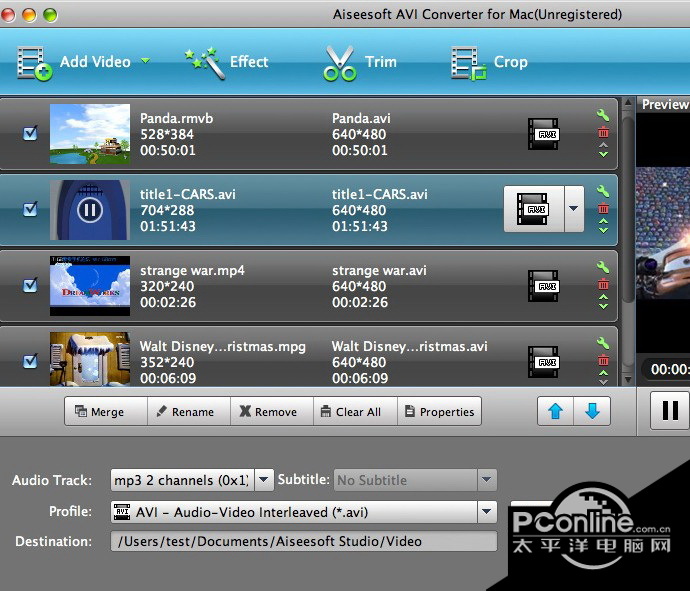Open wrench settings for Walt Disney row
This screenshot has width=690, height=591.
click(x=603, y=343)
